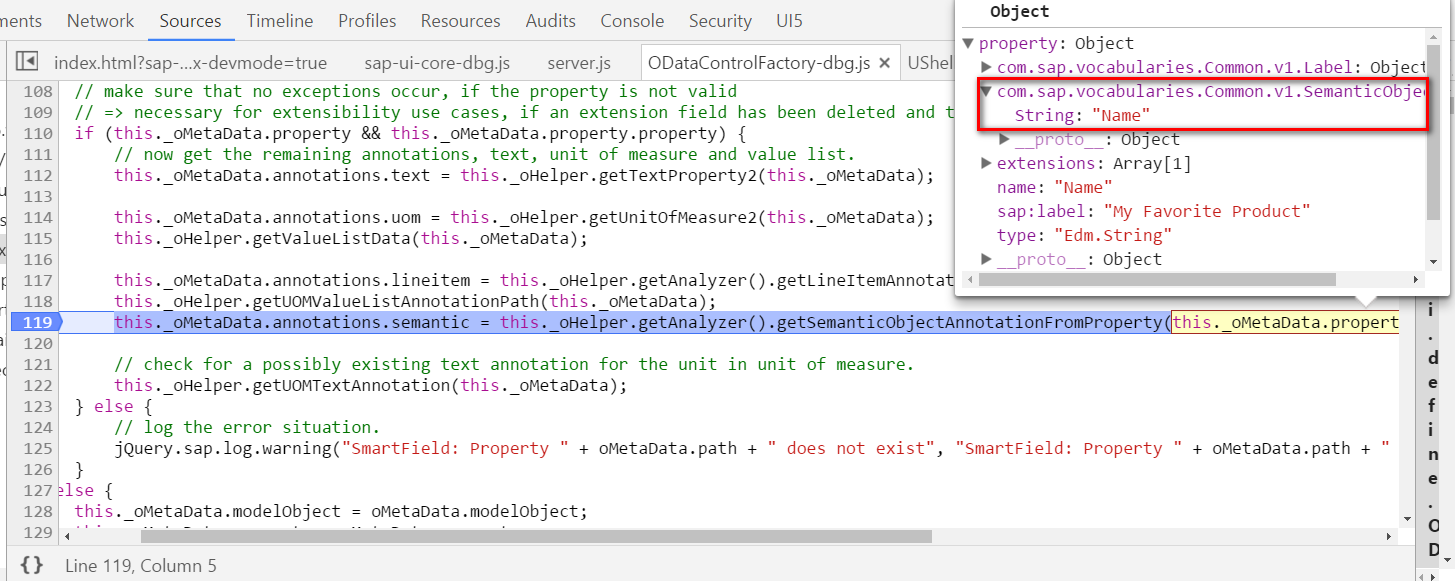The height and width of the screenshot is (581, 1455).
Task: Click the sap:label "My Favorite Product" value
Action: click(1206, 211)
